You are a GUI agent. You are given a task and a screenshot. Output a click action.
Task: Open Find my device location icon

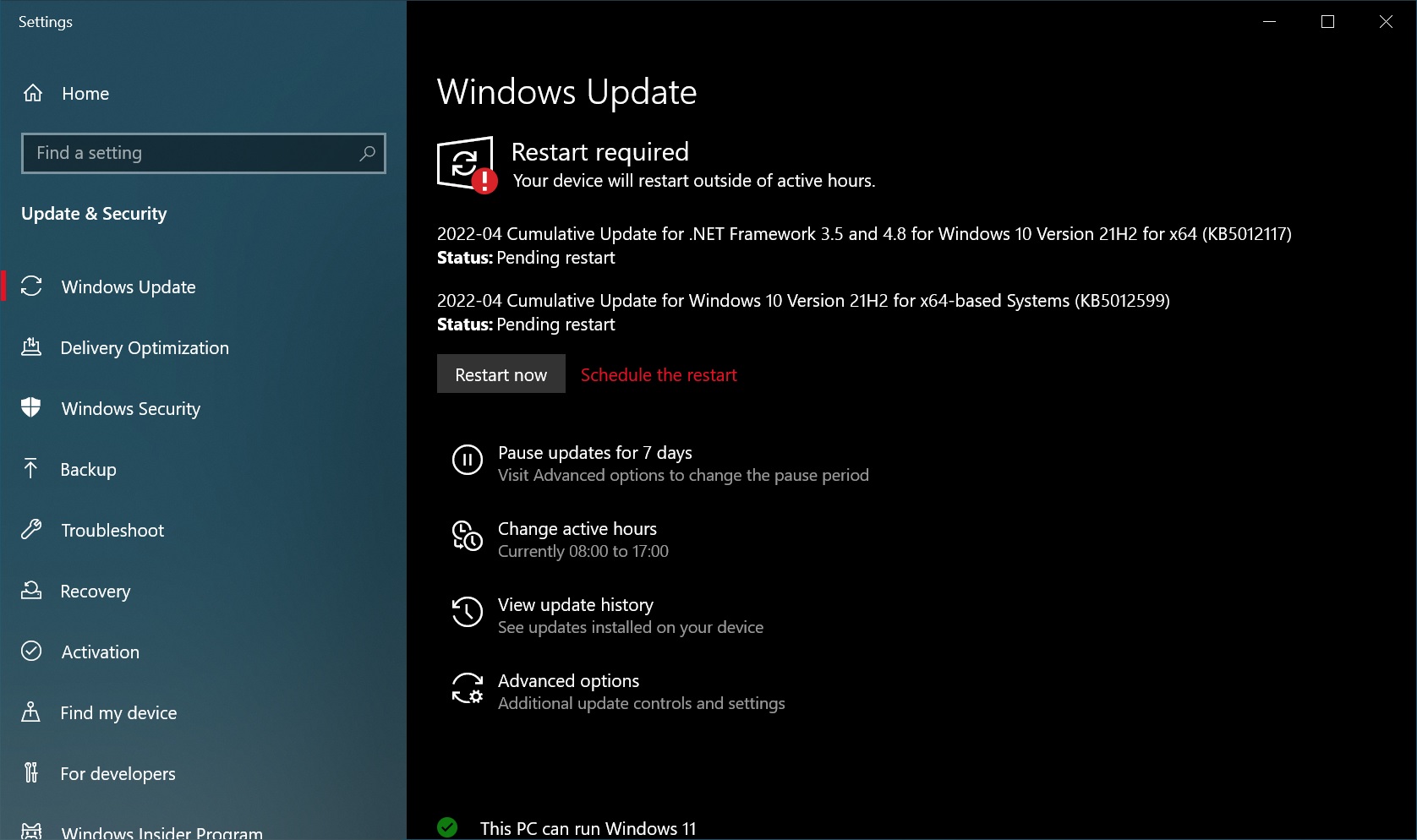tap(32, 712)
